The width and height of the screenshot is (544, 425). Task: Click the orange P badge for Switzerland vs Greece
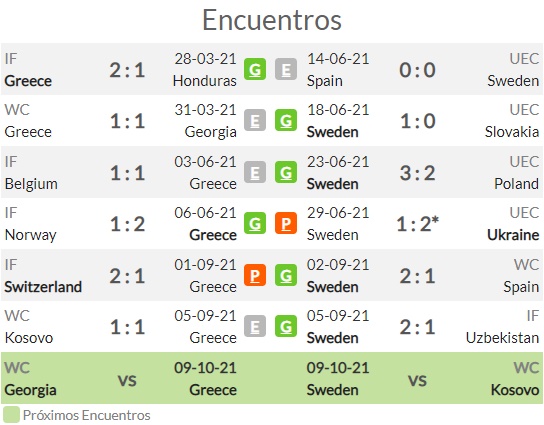pos(255,275)
